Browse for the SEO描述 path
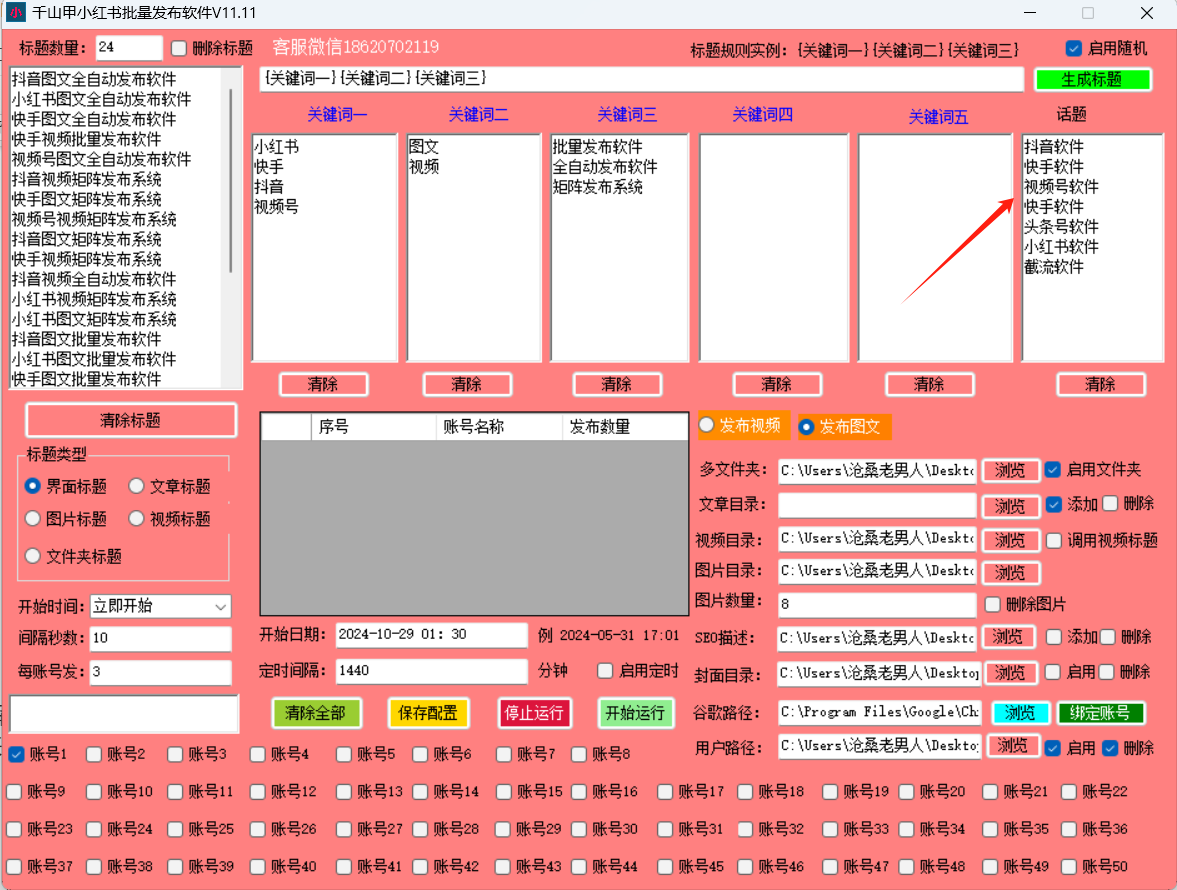The image size is (1177, 890). pos(1008,638)
